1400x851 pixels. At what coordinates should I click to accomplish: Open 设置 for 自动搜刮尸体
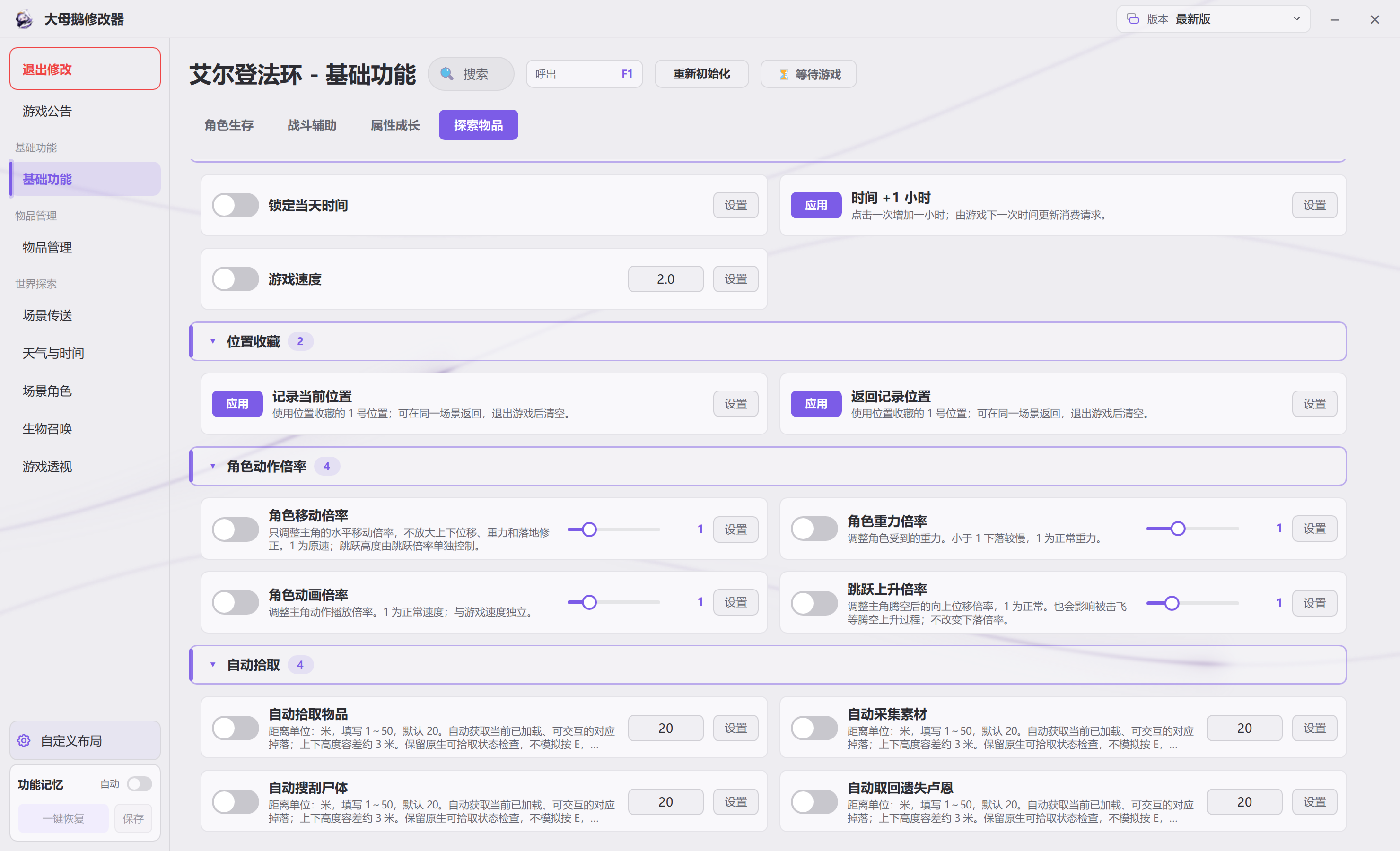(x=736, y=801)
